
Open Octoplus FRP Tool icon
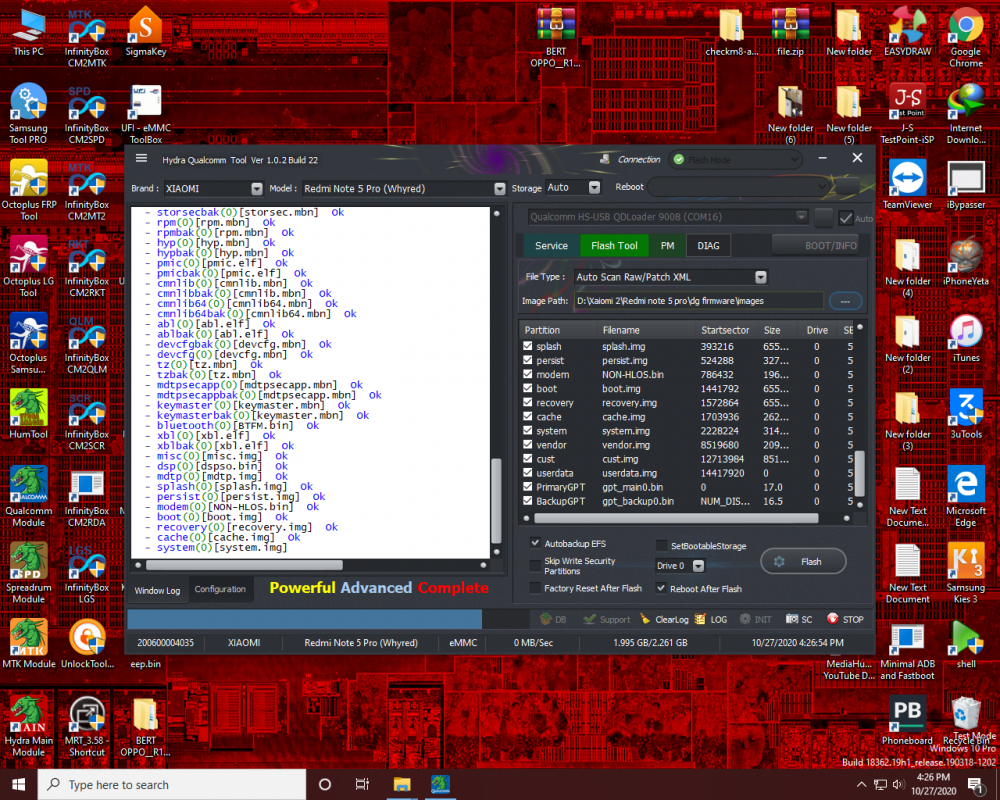(x=28, y=190)
